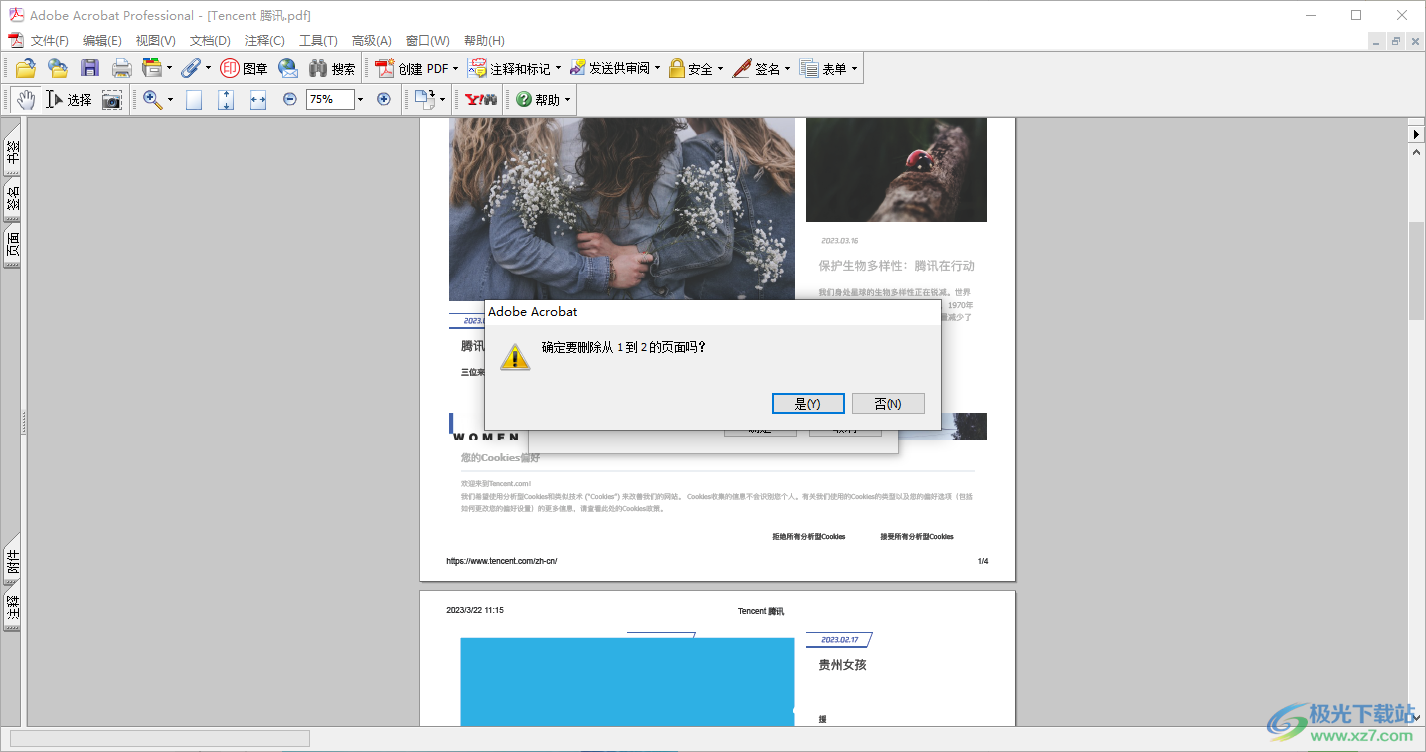Expand the 表单 dropdown arrow
Viewport: 1426px width, 752px height.
tap(854, 68)
